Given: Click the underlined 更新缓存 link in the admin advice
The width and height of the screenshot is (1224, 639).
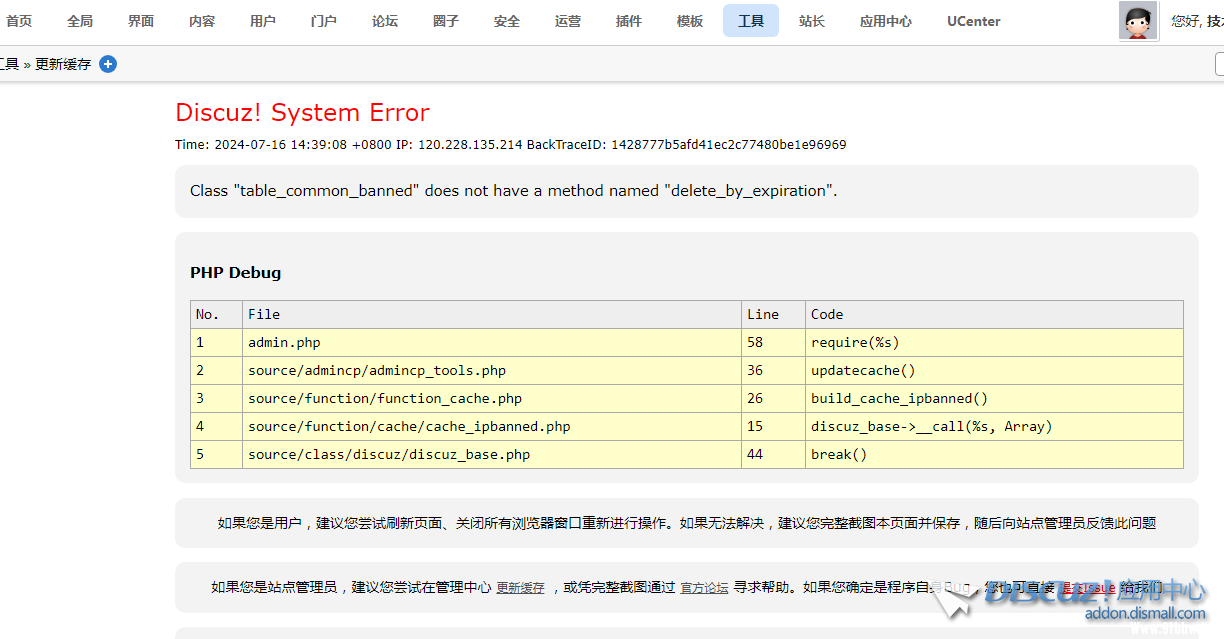Looking at the screenshot, I should [x=521, y=588].
